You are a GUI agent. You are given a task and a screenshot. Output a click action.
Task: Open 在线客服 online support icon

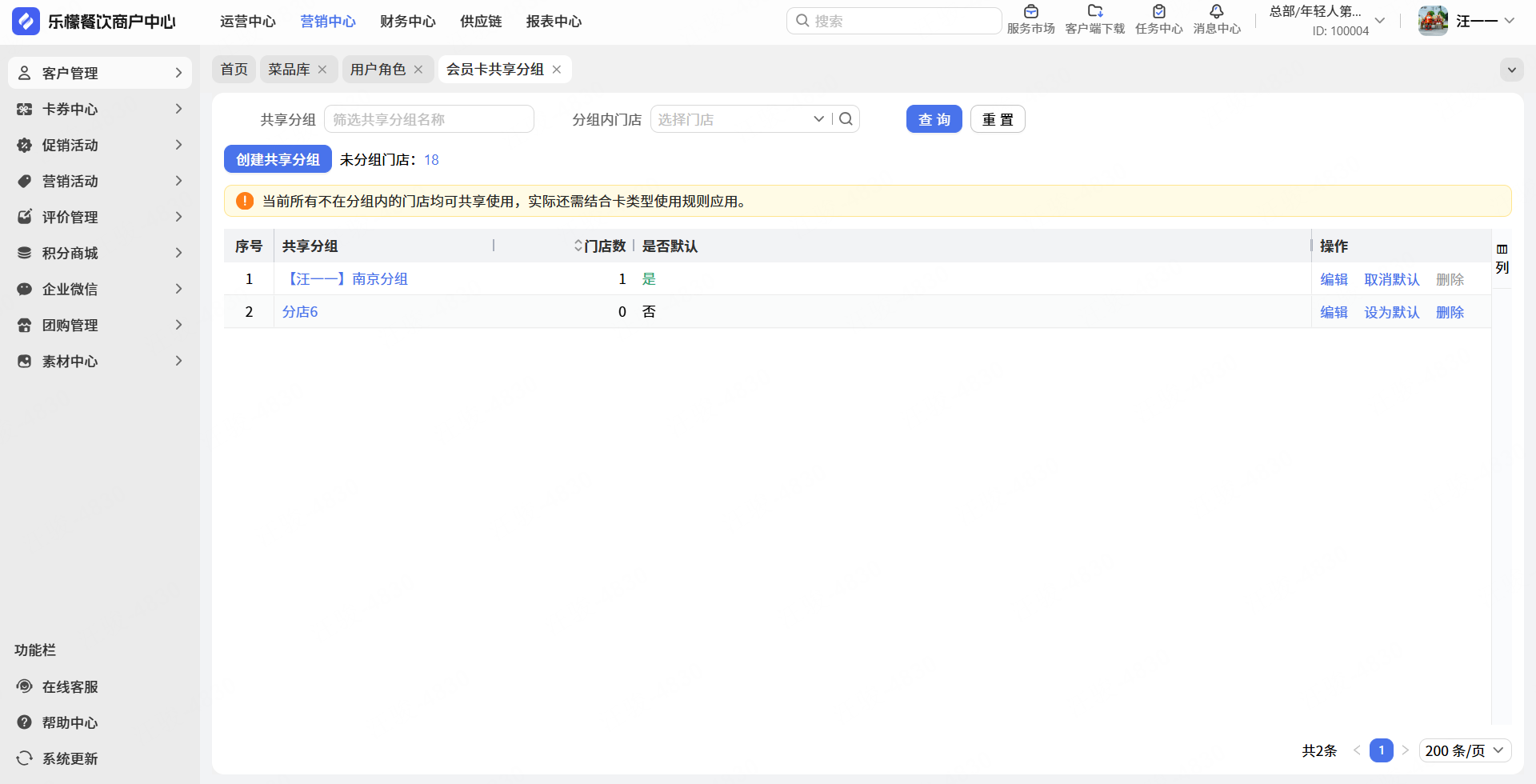(x=25, y=686)
